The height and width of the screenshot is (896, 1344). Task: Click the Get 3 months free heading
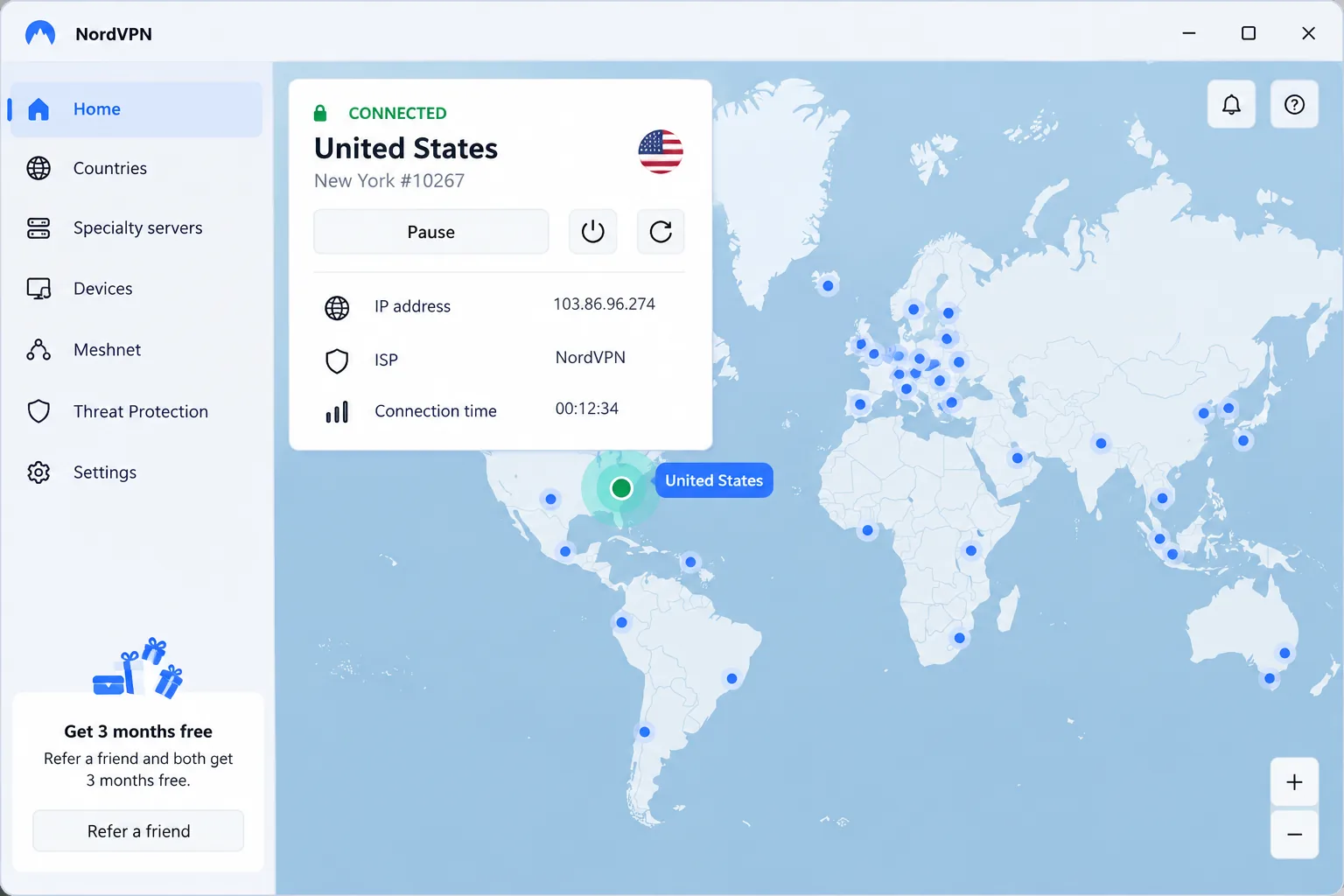[x=138, y=731]
